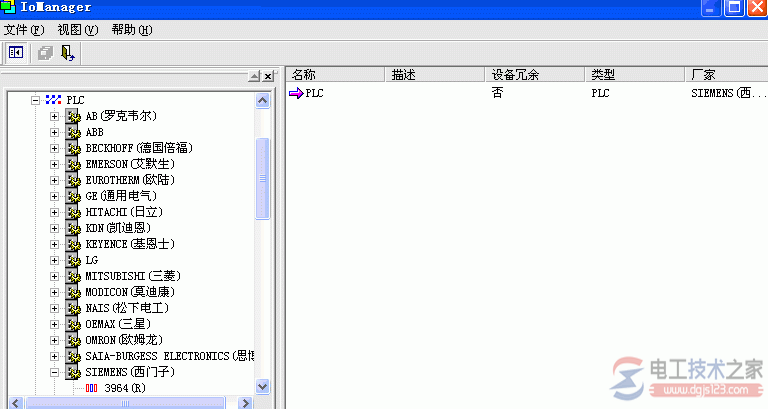The width and height of the screenshot is (768, 409).
Task: Click the tree vertical scrollbar thumb
Action: pyautogui.click(x=263, y=178)
